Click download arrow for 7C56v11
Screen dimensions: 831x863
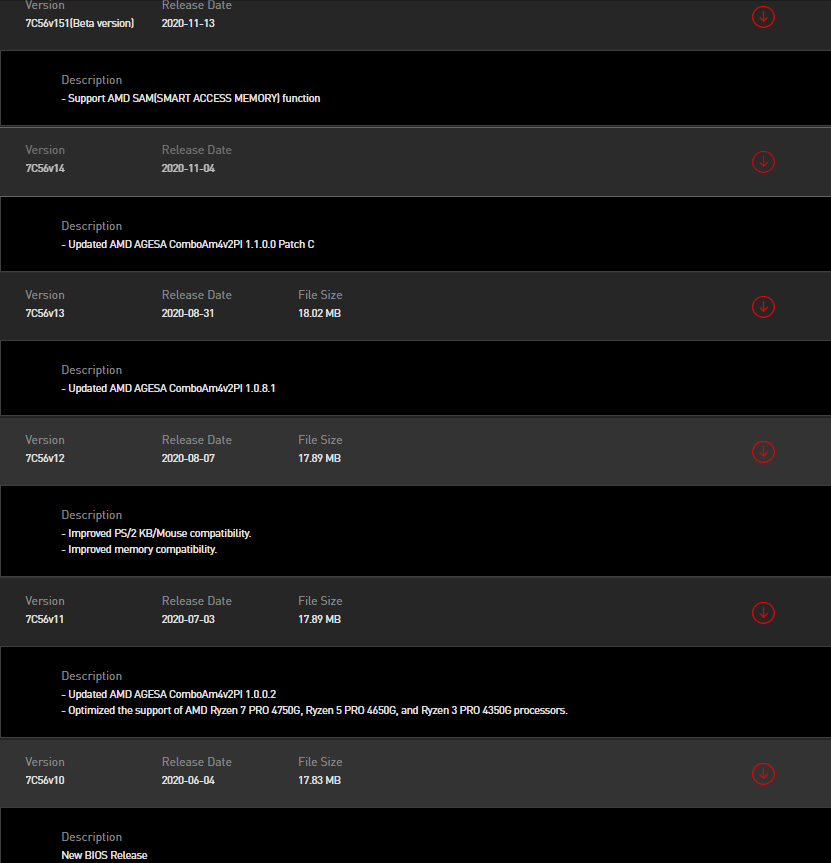tap(763, 613)
